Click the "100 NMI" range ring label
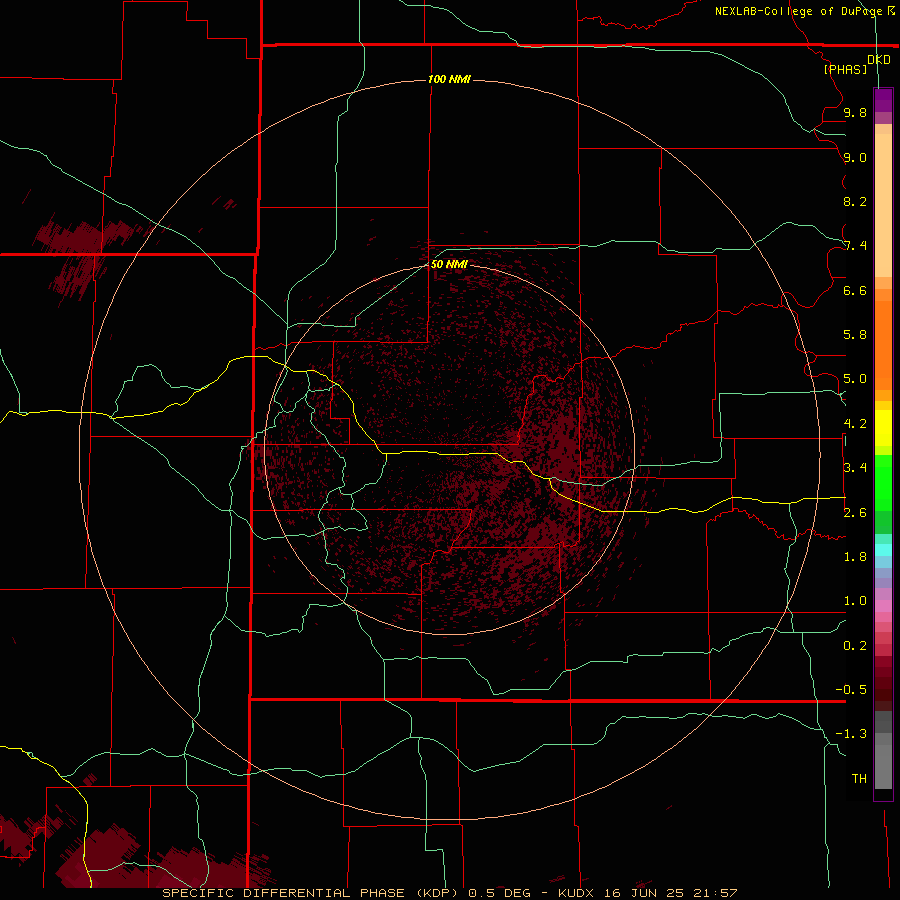 click(x=449, y=79)
